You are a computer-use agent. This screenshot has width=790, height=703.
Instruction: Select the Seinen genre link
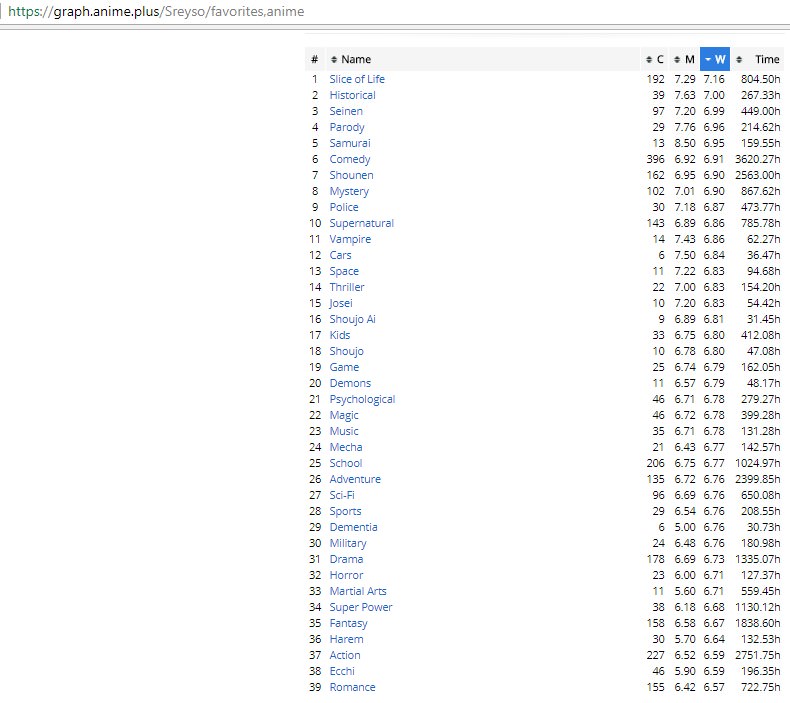click(346, 111)
